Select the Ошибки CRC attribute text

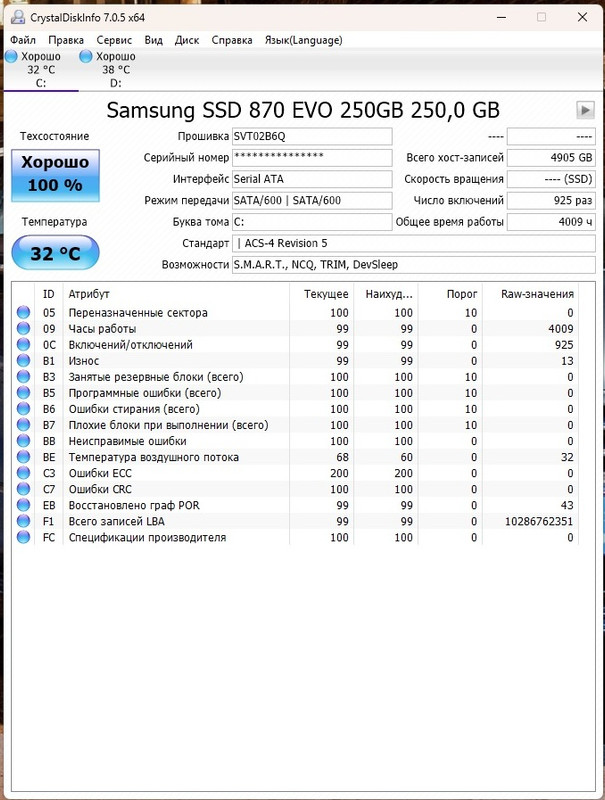[x=100, y=489]
